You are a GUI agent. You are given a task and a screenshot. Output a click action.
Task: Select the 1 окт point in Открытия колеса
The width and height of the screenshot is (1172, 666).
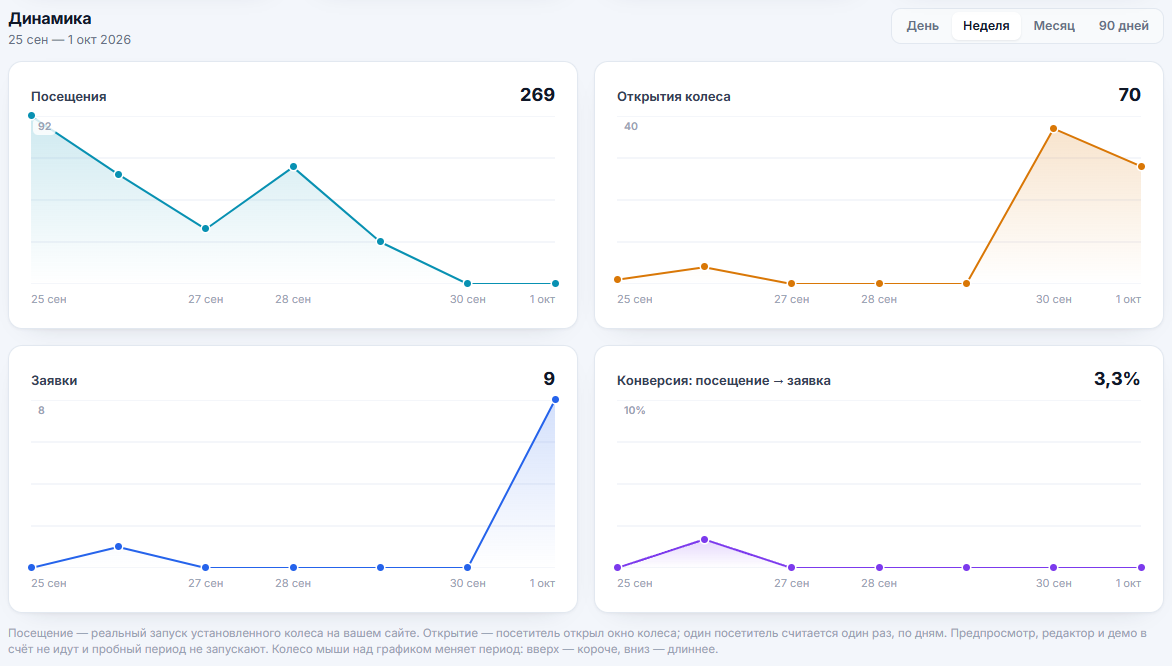(x=1141, y=167)
